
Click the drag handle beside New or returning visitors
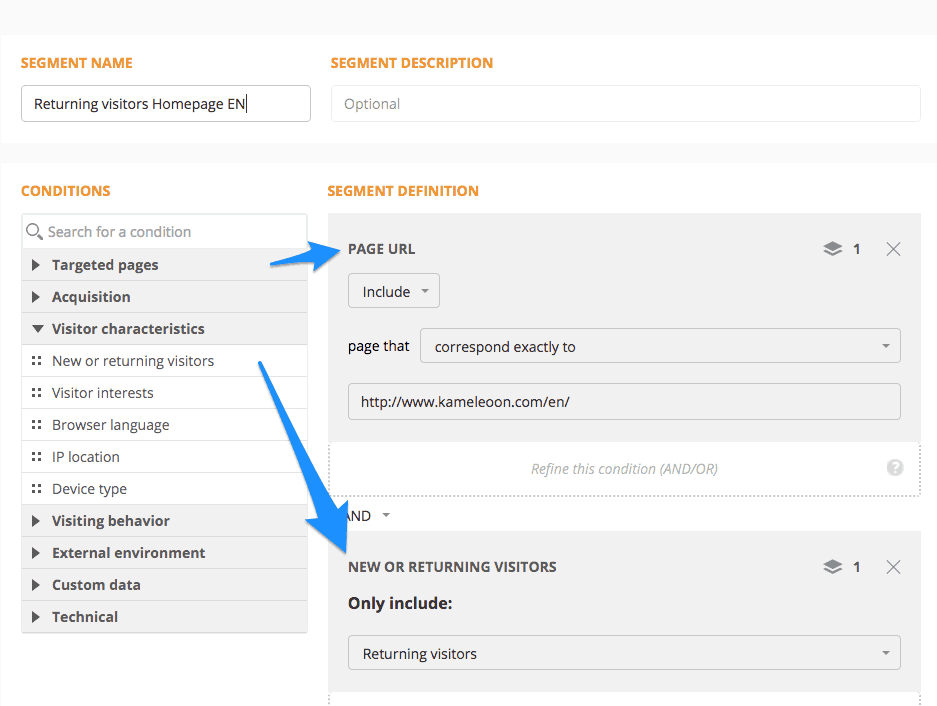(x=37, y=360)
